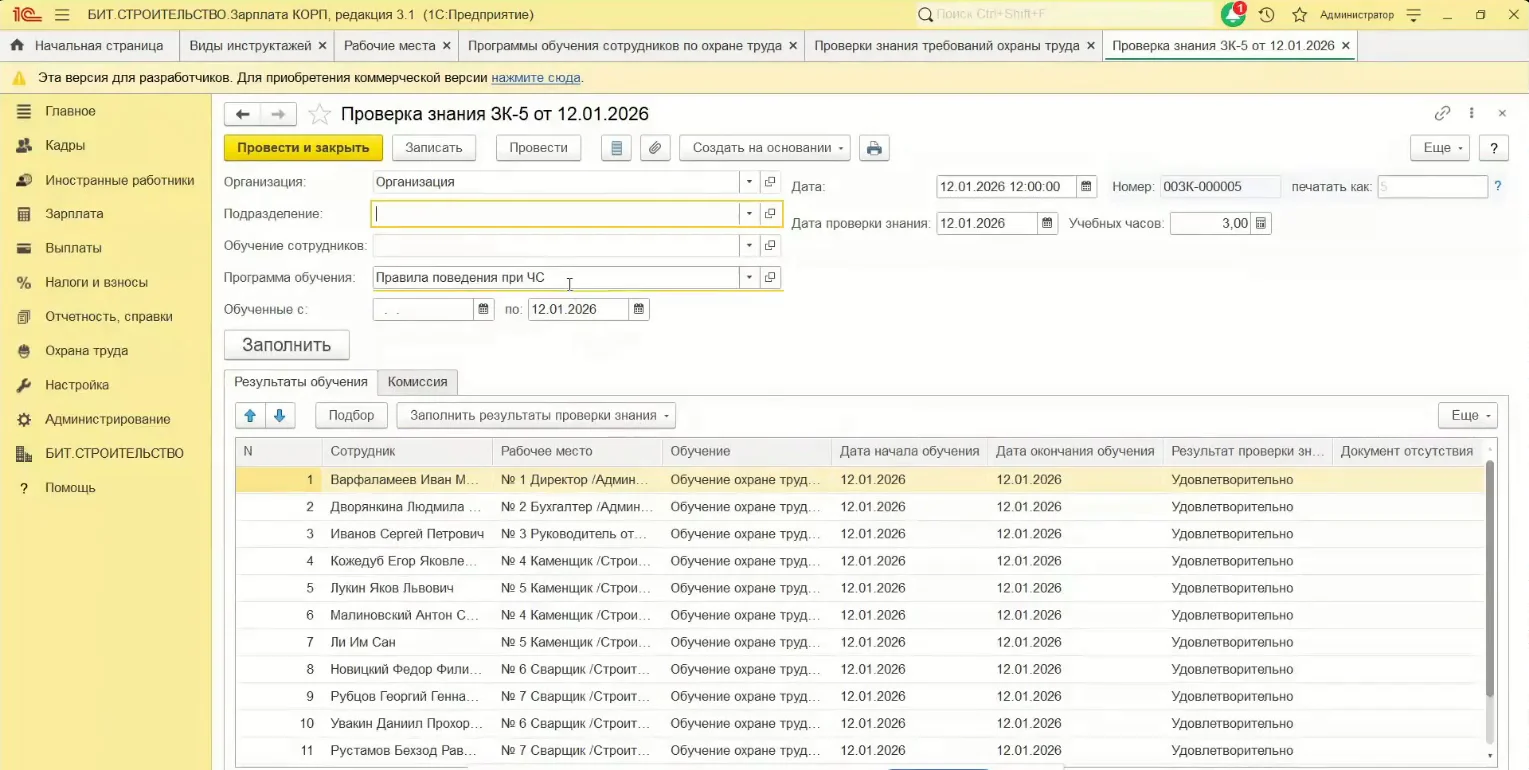Switch to the Комиссия tab
The image size is (1529, 770).
[x=417, y=382]
